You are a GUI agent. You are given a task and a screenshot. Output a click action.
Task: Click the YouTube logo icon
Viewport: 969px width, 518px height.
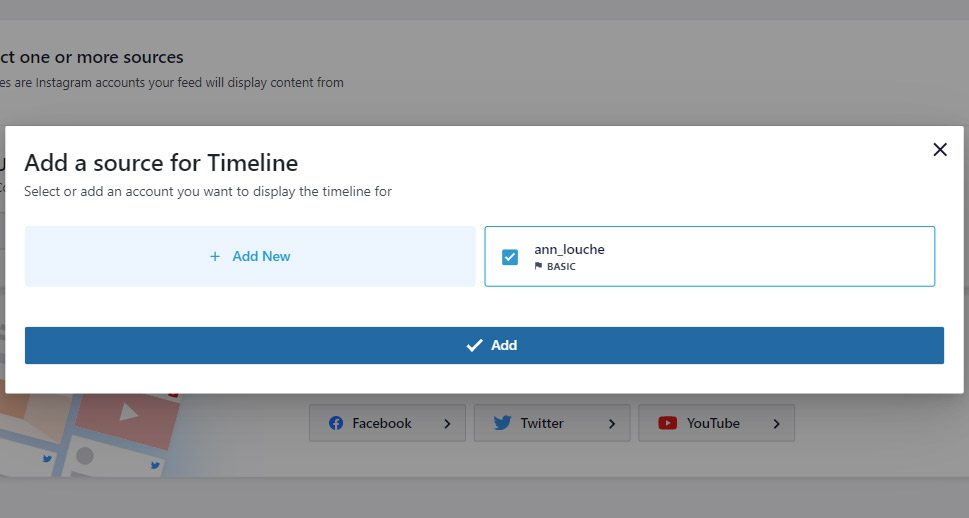(667, 423)
